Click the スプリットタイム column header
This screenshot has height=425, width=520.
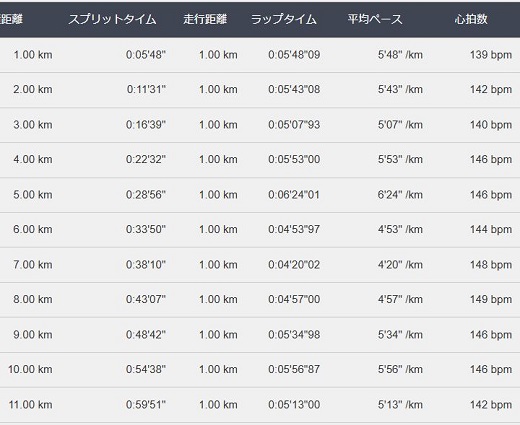tap(112, 19)
